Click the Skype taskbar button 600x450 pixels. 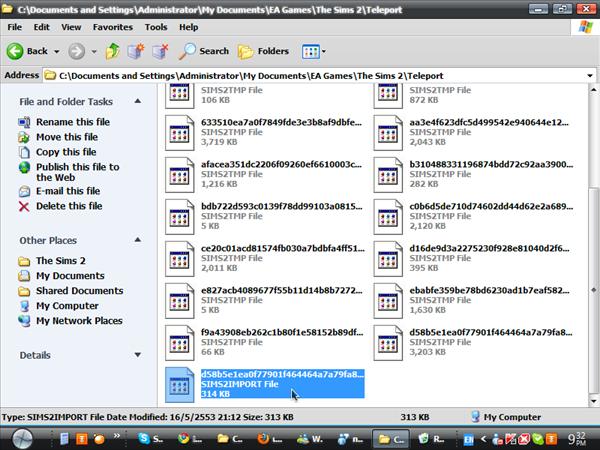point(151,439)
